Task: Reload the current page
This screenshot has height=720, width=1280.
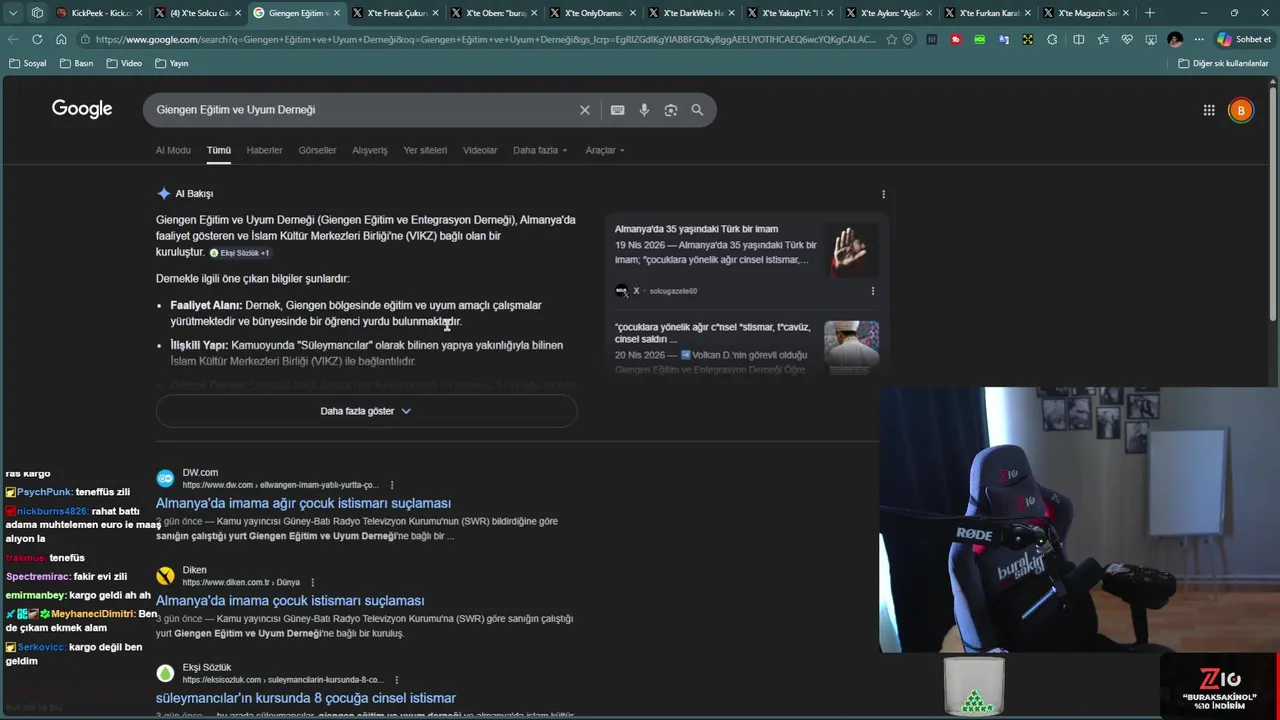Action: click(37, 39)
